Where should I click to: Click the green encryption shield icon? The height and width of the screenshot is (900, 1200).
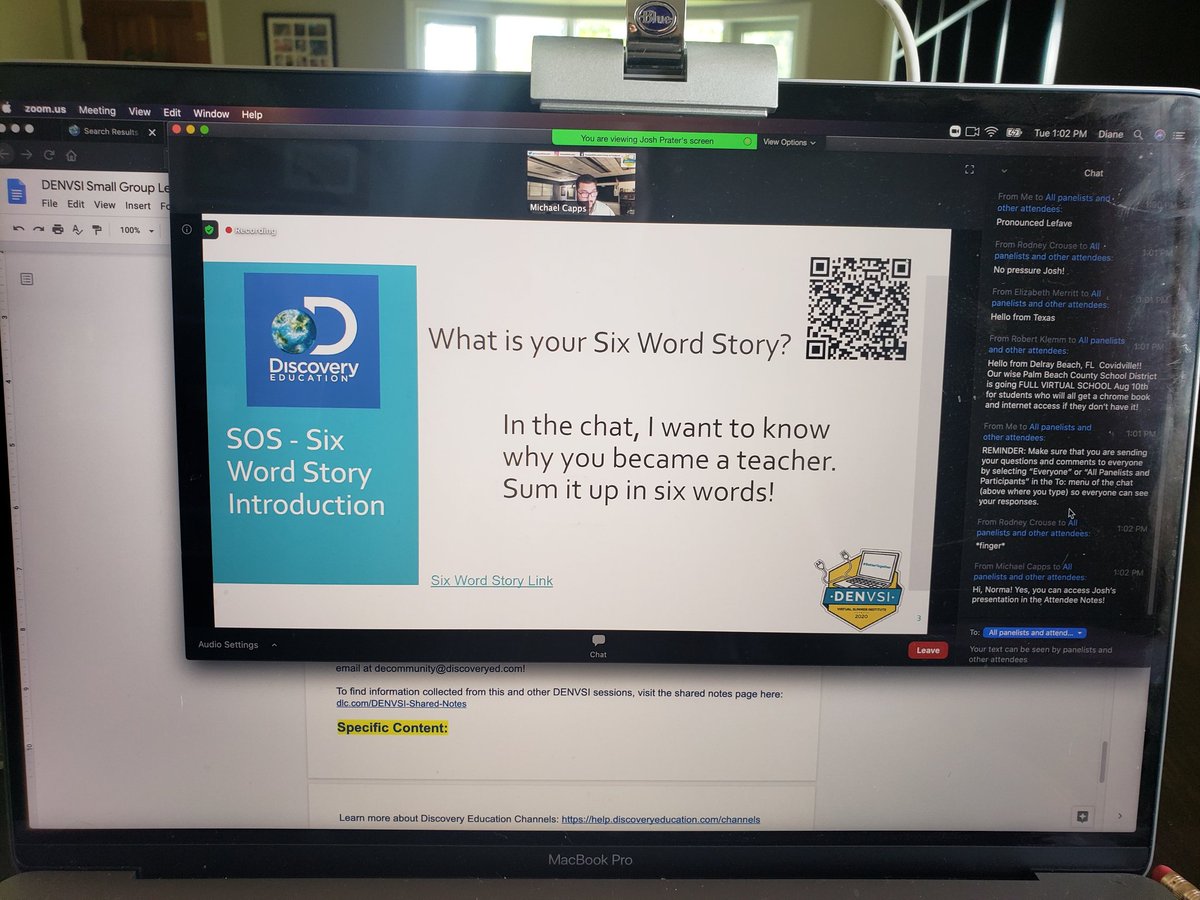[x=209, y=229]
